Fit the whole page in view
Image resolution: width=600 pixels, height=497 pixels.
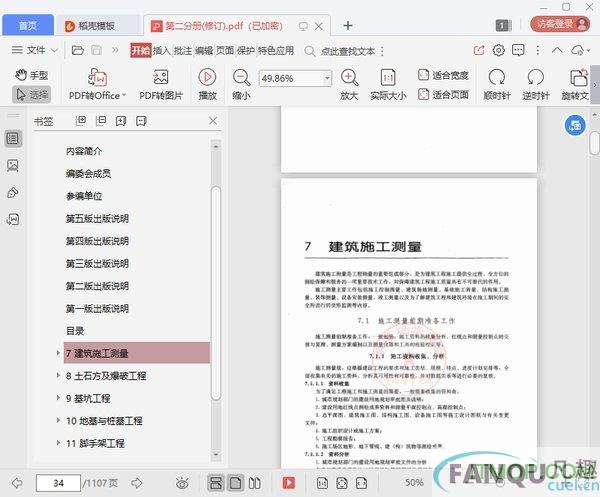(443, 94)
